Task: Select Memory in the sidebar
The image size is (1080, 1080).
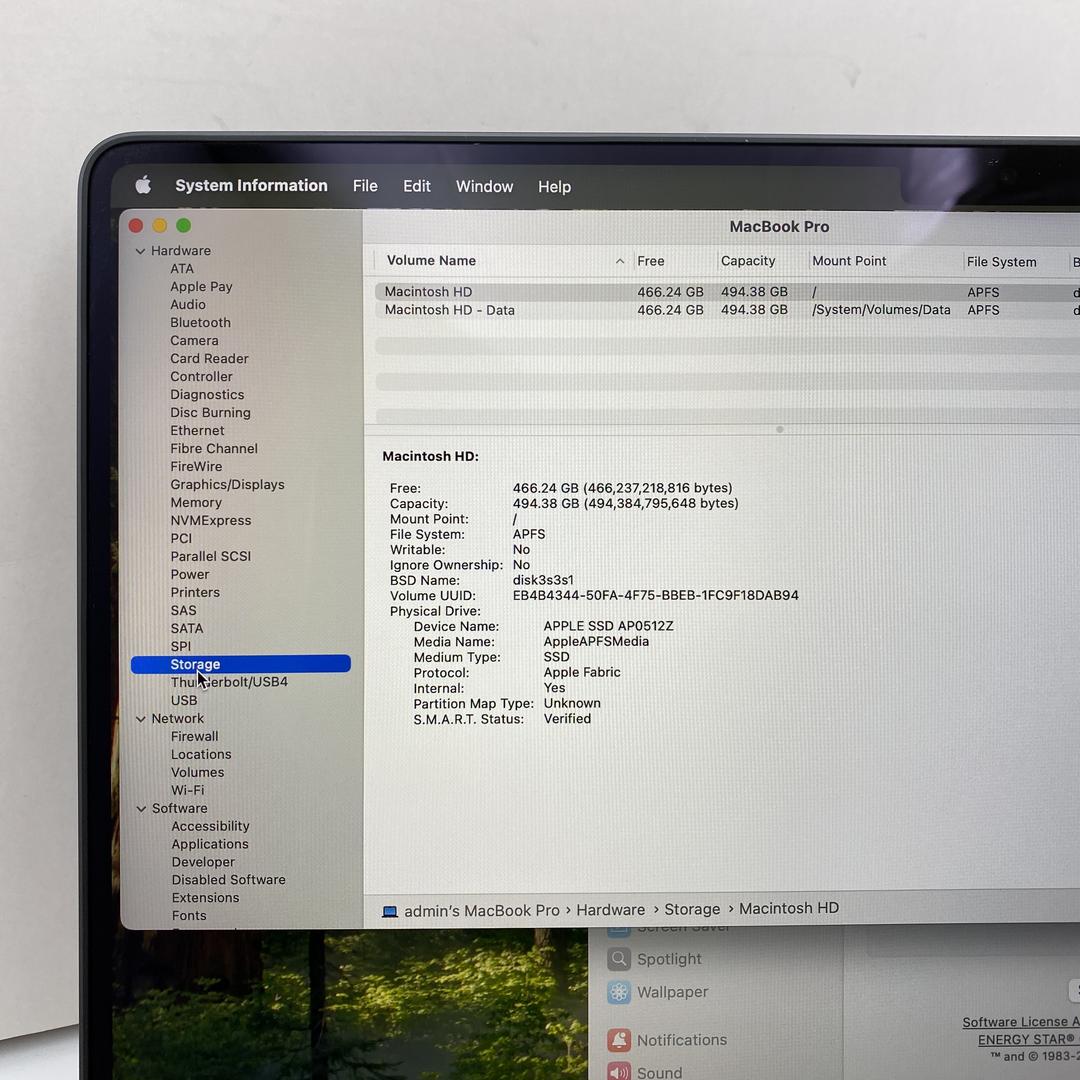Action: tap(196, 503)
